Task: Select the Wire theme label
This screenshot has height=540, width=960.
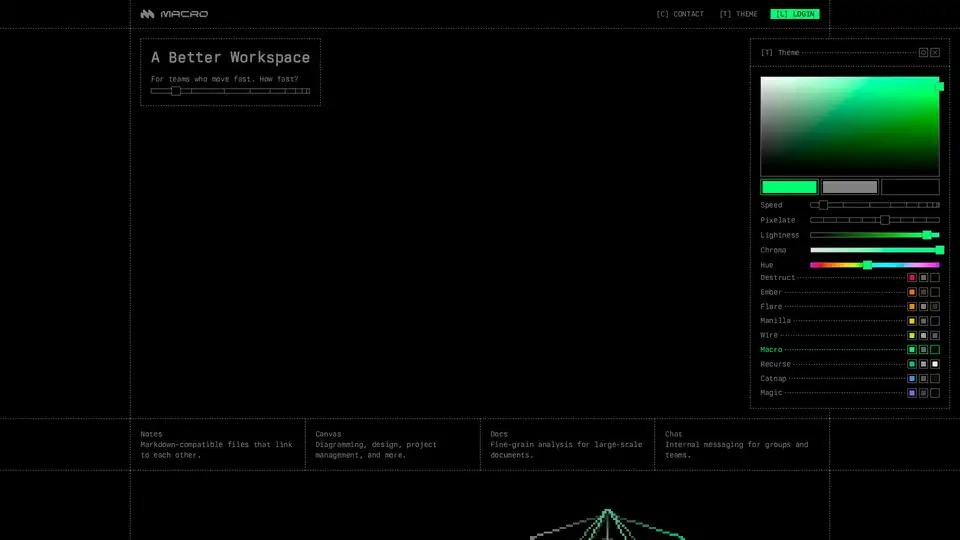Action: pos(768,335)
